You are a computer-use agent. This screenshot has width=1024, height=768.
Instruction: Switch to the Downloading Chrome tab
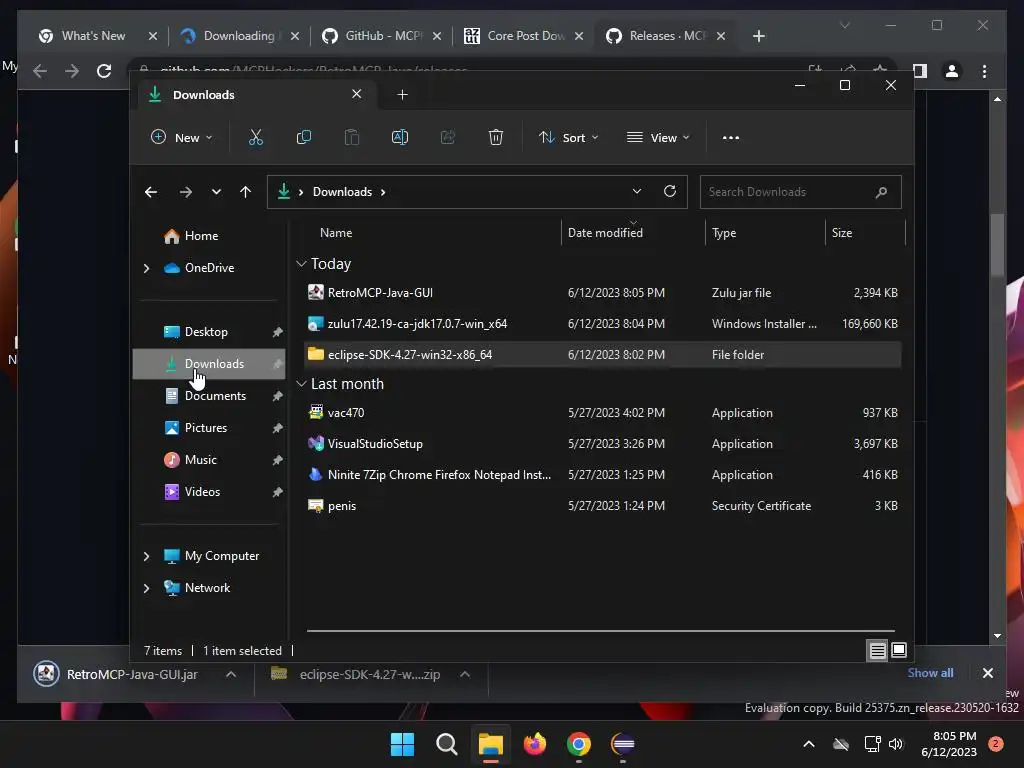(239, 36)
